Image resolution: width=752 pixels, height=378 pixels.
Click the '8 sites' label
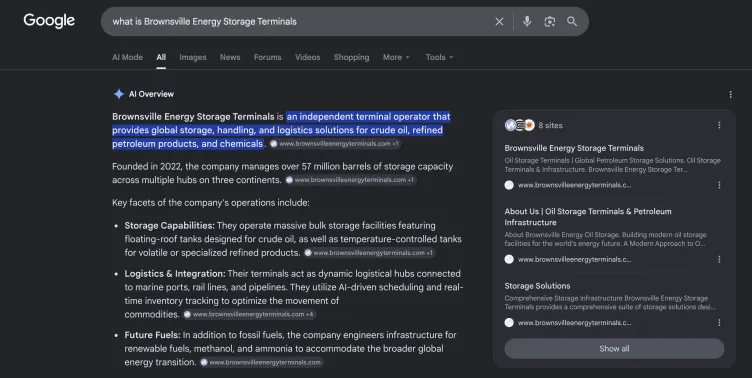coord(551,125)
